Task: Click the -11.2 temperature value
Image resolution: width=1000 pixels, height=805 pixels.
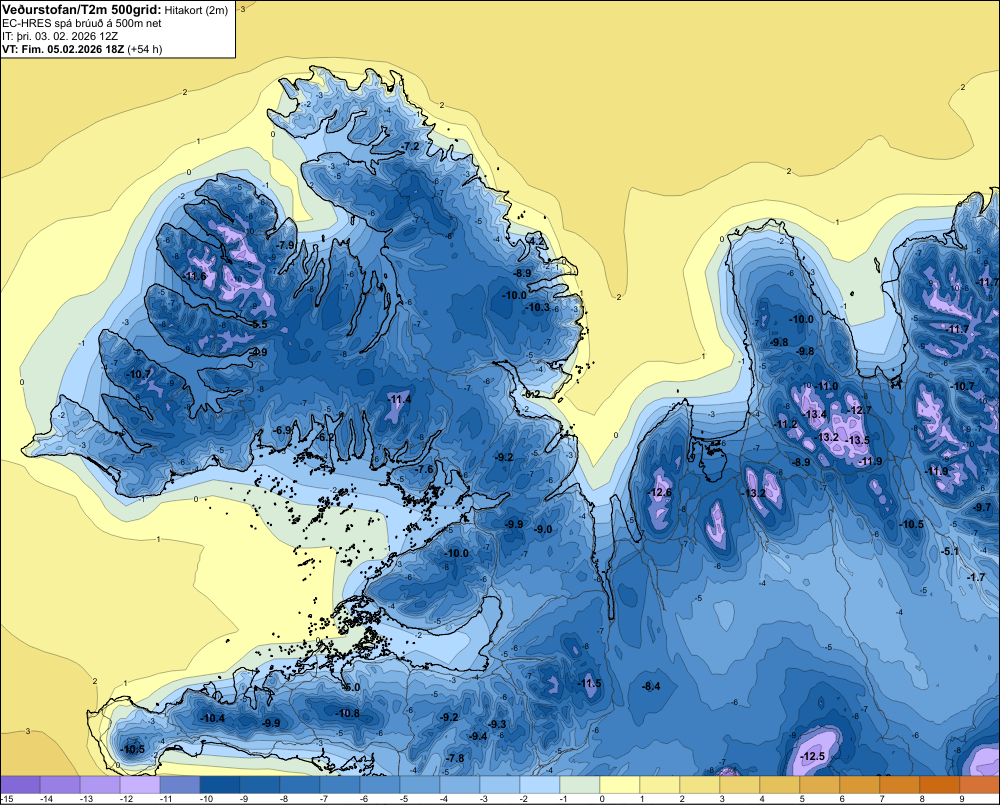Action: pyautogui.click(x=786, y=425)
